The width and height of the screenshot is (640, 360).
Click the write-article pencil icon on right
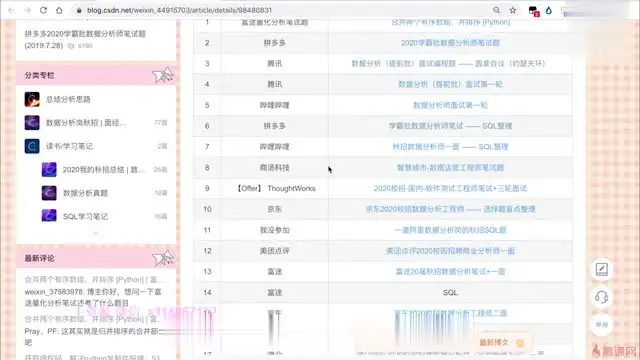pyautogui.click(x=602, y=269)
